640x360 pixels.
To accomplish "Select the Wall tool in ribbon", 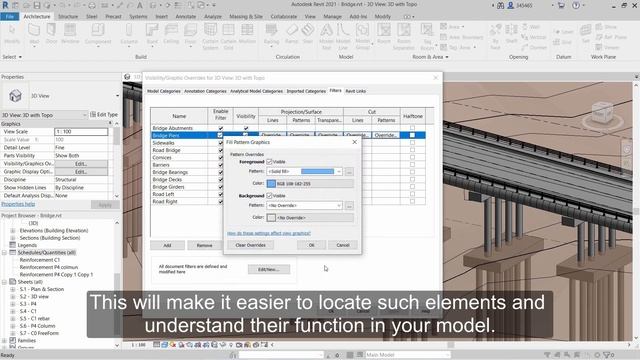I will click(x=34, y=33).
